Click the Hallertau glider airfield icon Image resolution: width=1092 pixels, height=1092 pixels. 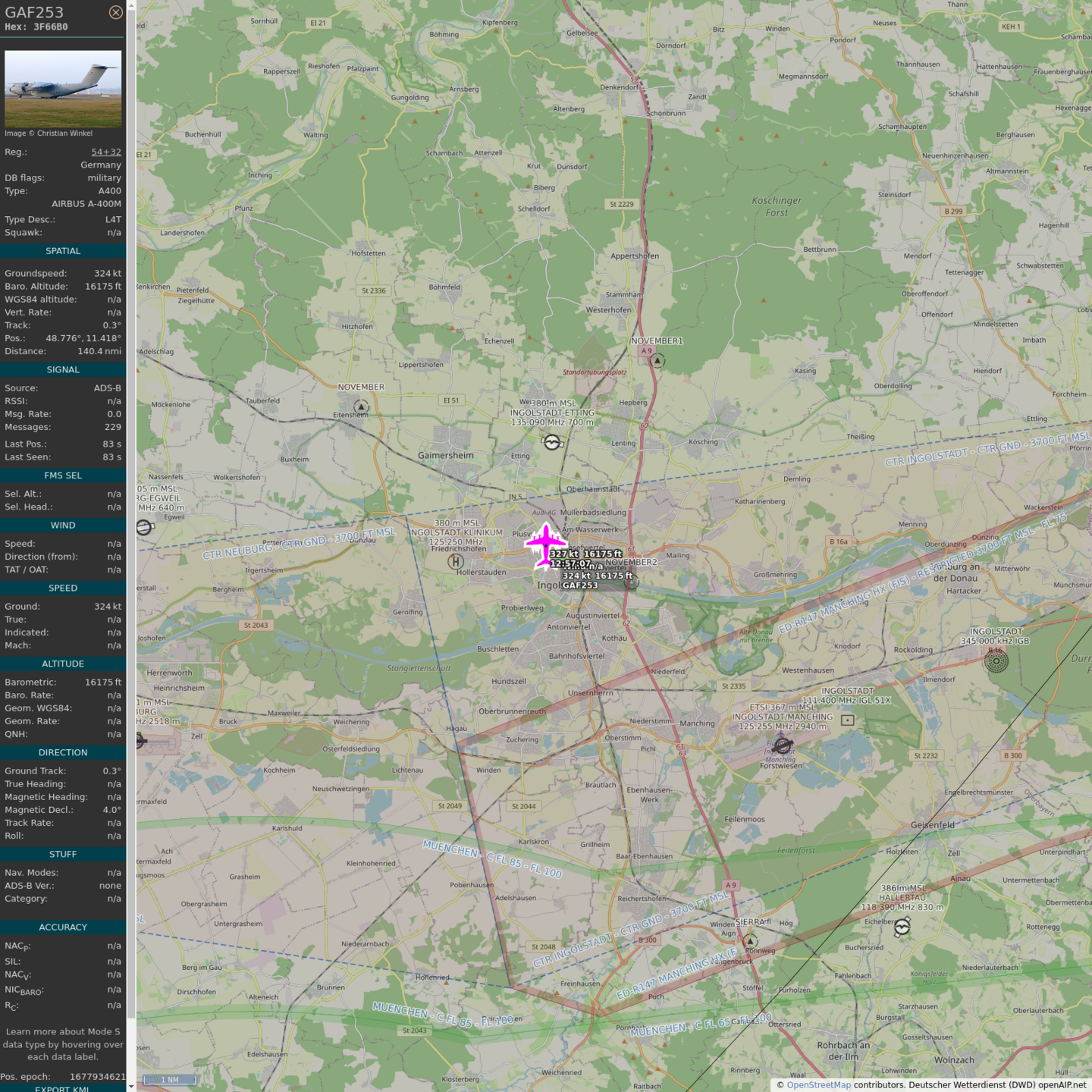pos(902,927)
